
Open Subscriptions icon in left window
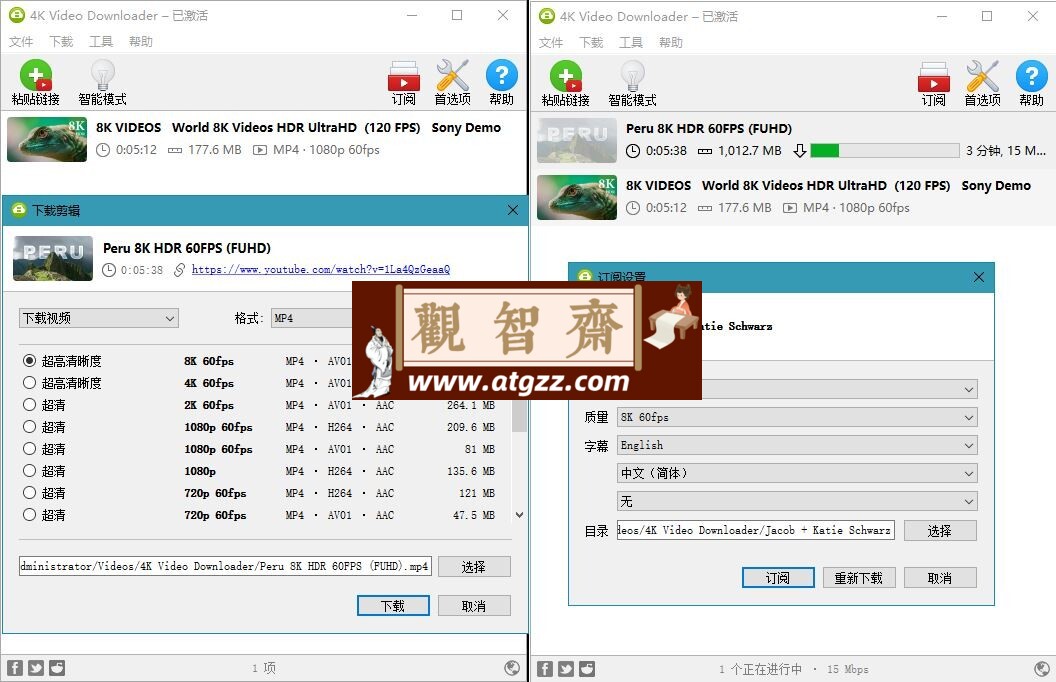[x=403, y=76]
